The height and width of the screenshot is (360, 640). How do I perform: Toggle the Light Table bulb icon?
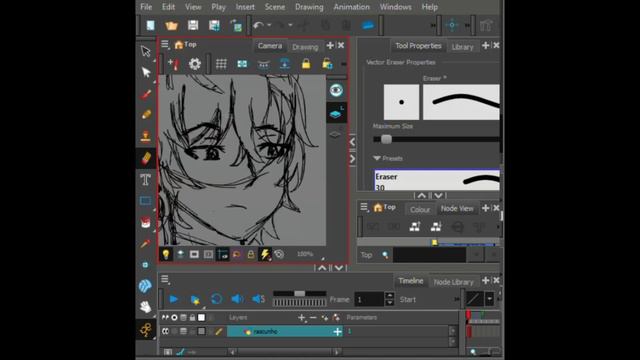click(166, 254)
